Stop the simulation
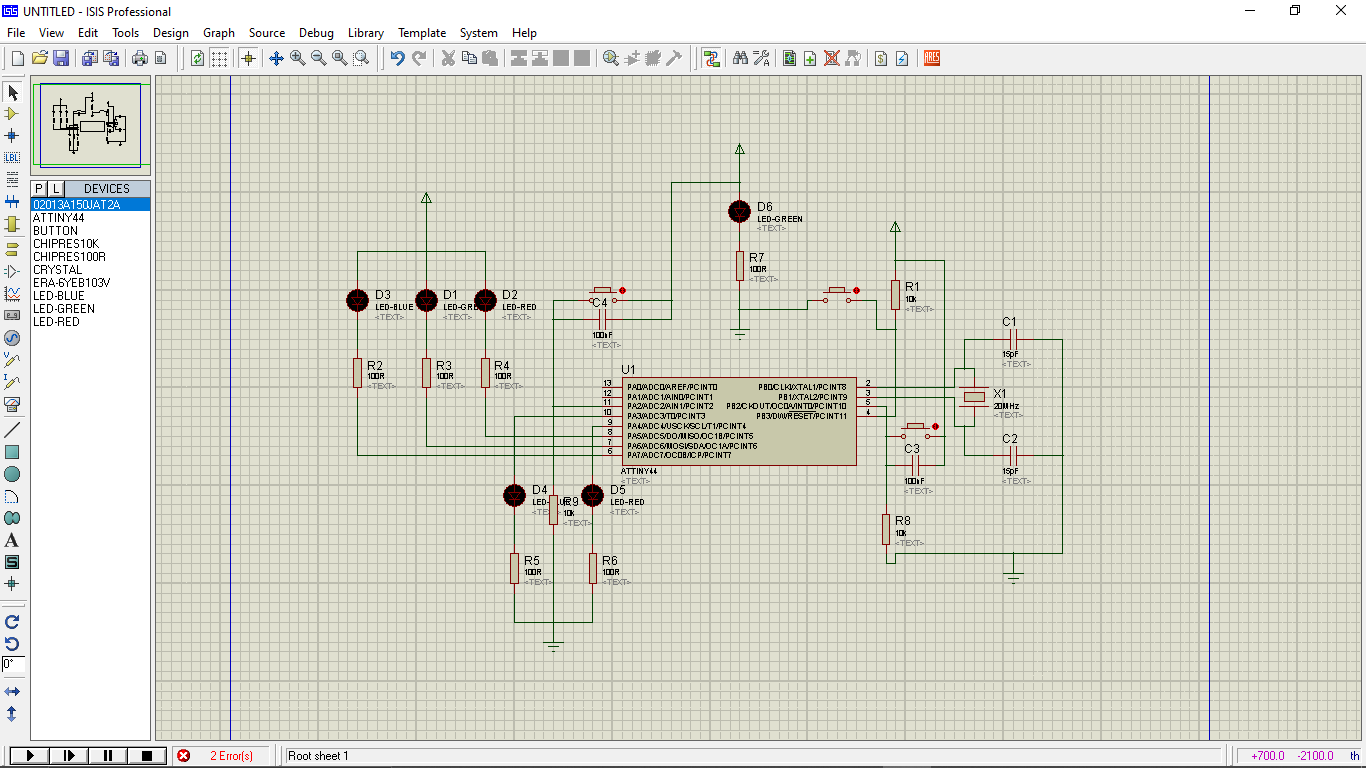 [x=147, y=756]
